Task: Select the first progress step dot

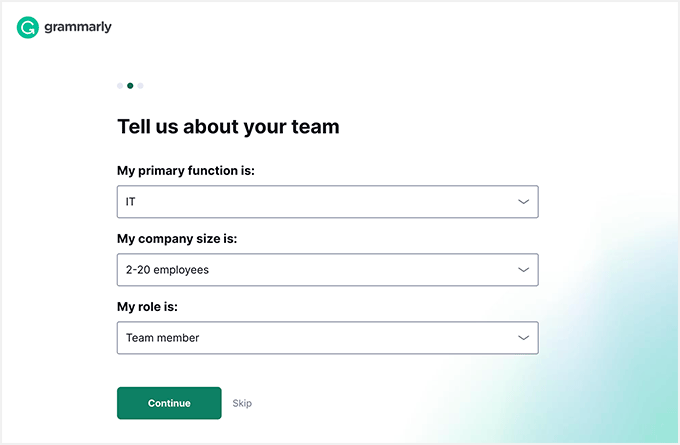Action: click(120, 86)
